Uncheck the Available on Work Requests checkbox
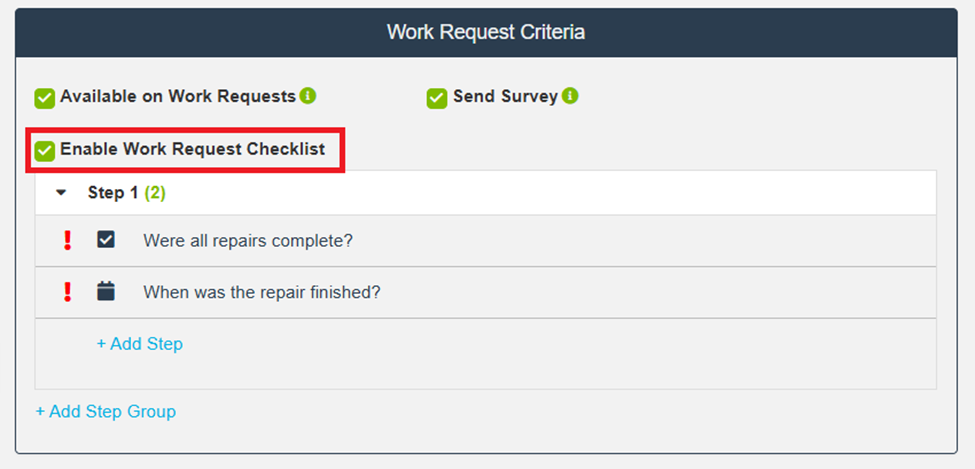The width and height of the screenshot is (975, 469). [x=45, y=97]
